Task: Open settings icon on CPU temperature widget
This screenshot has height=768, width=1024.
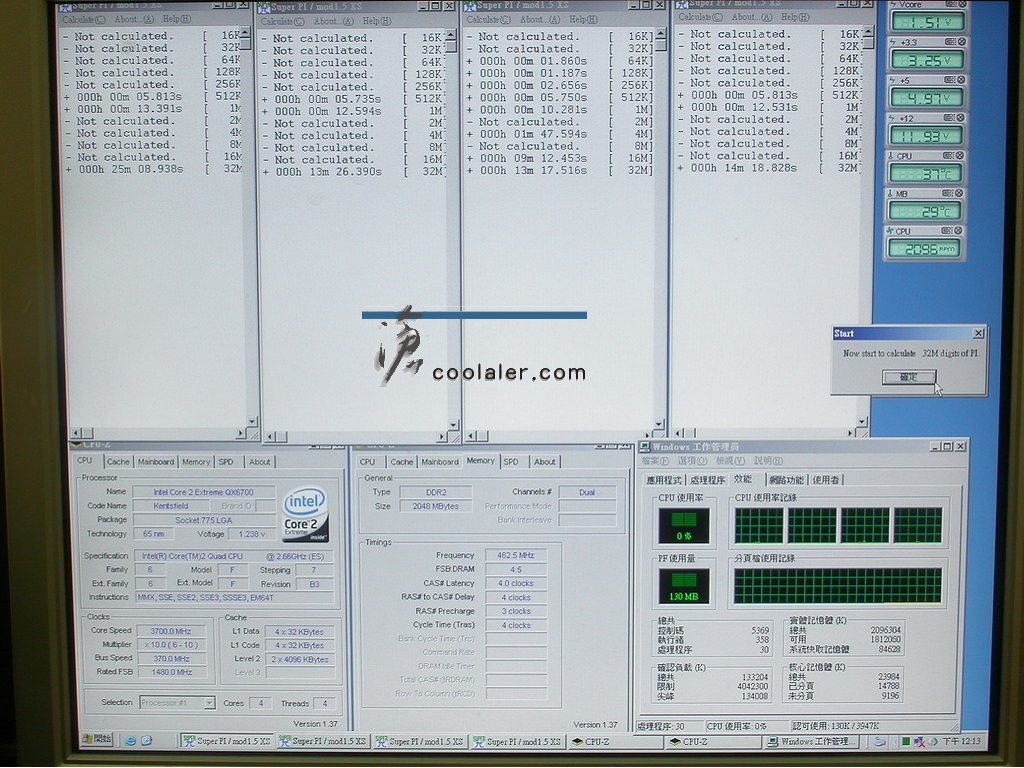Action: (x=948, y=156)
